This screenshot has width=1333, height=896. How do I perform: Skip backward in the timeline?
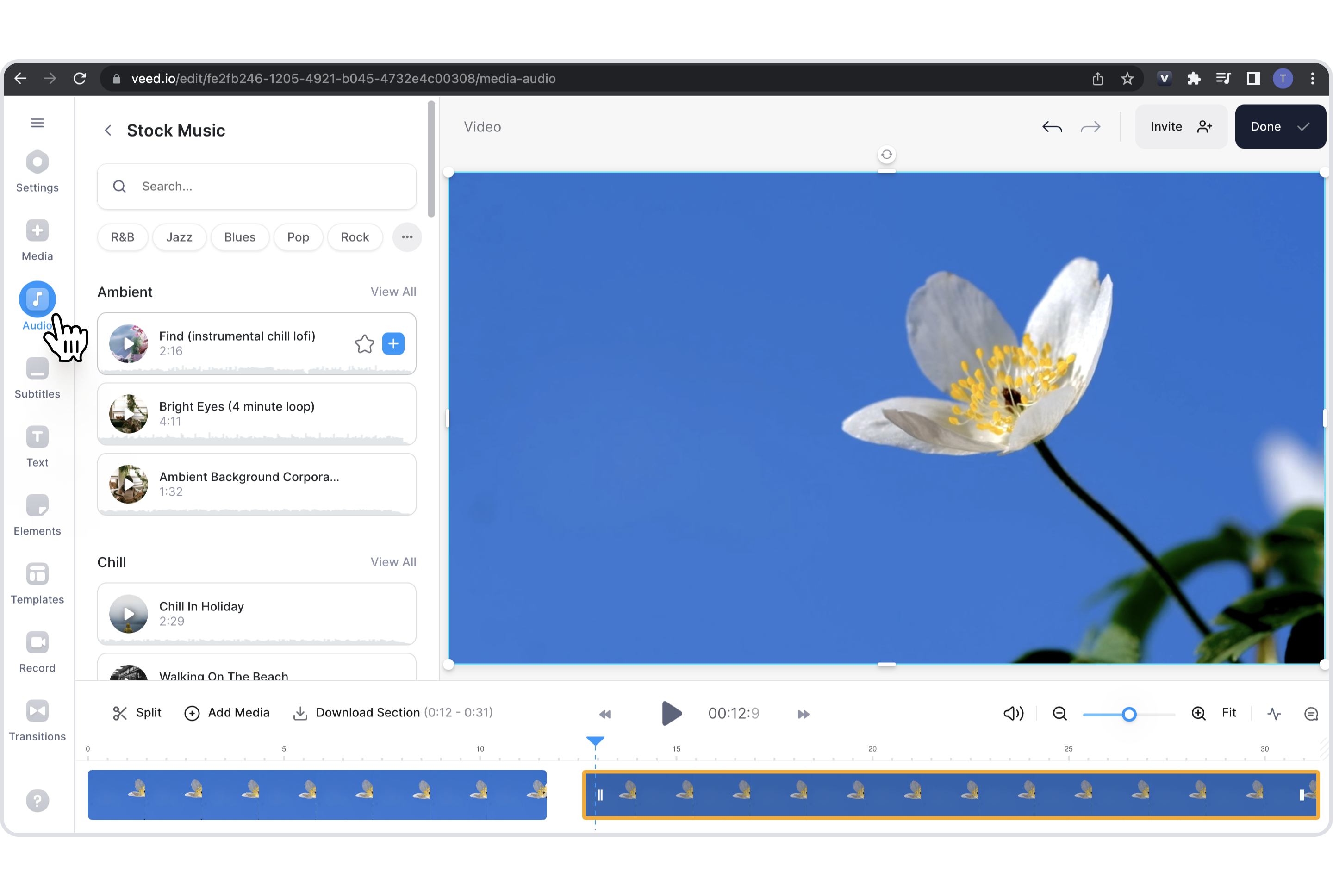[605, 714]
